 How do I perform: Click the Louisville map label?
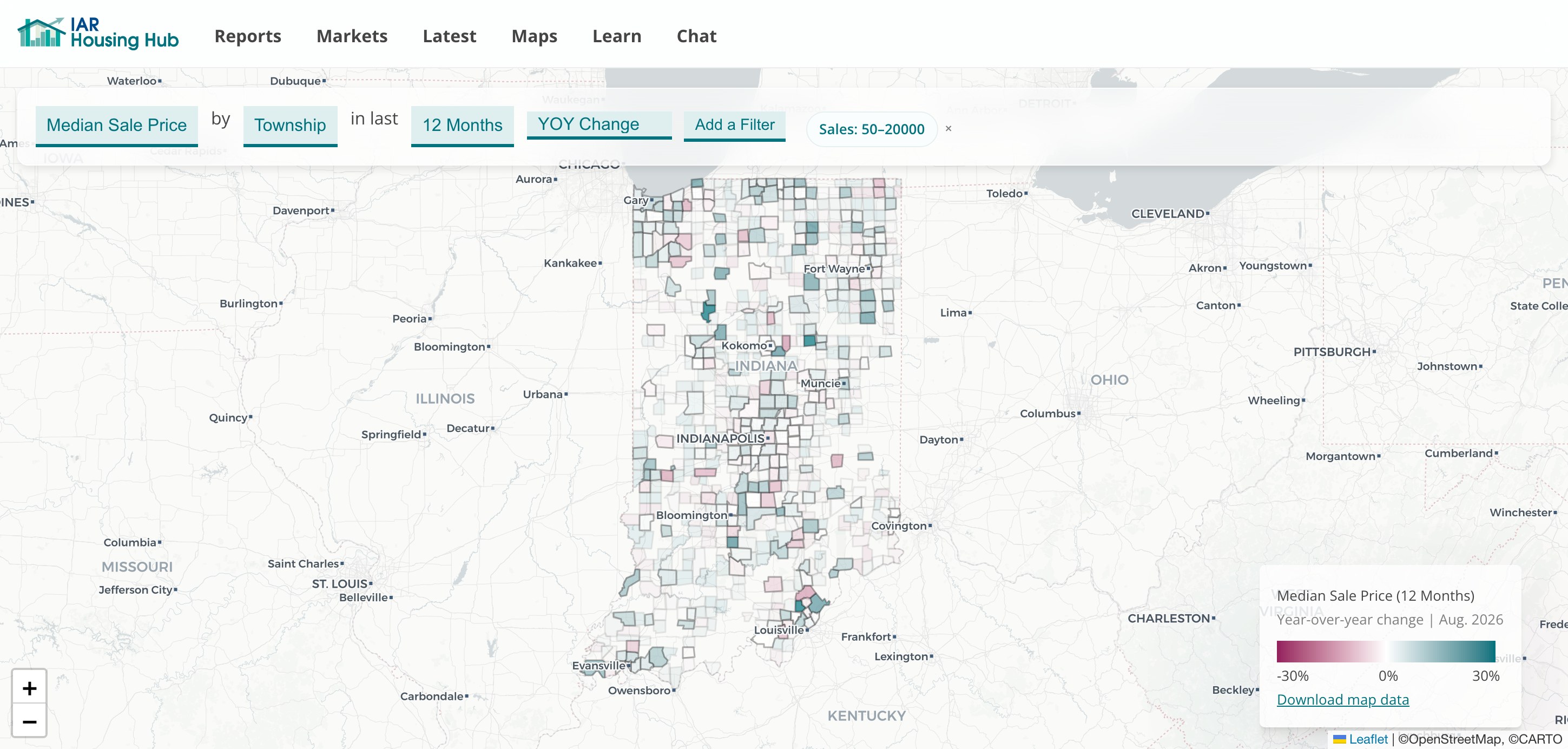[779, 629]
